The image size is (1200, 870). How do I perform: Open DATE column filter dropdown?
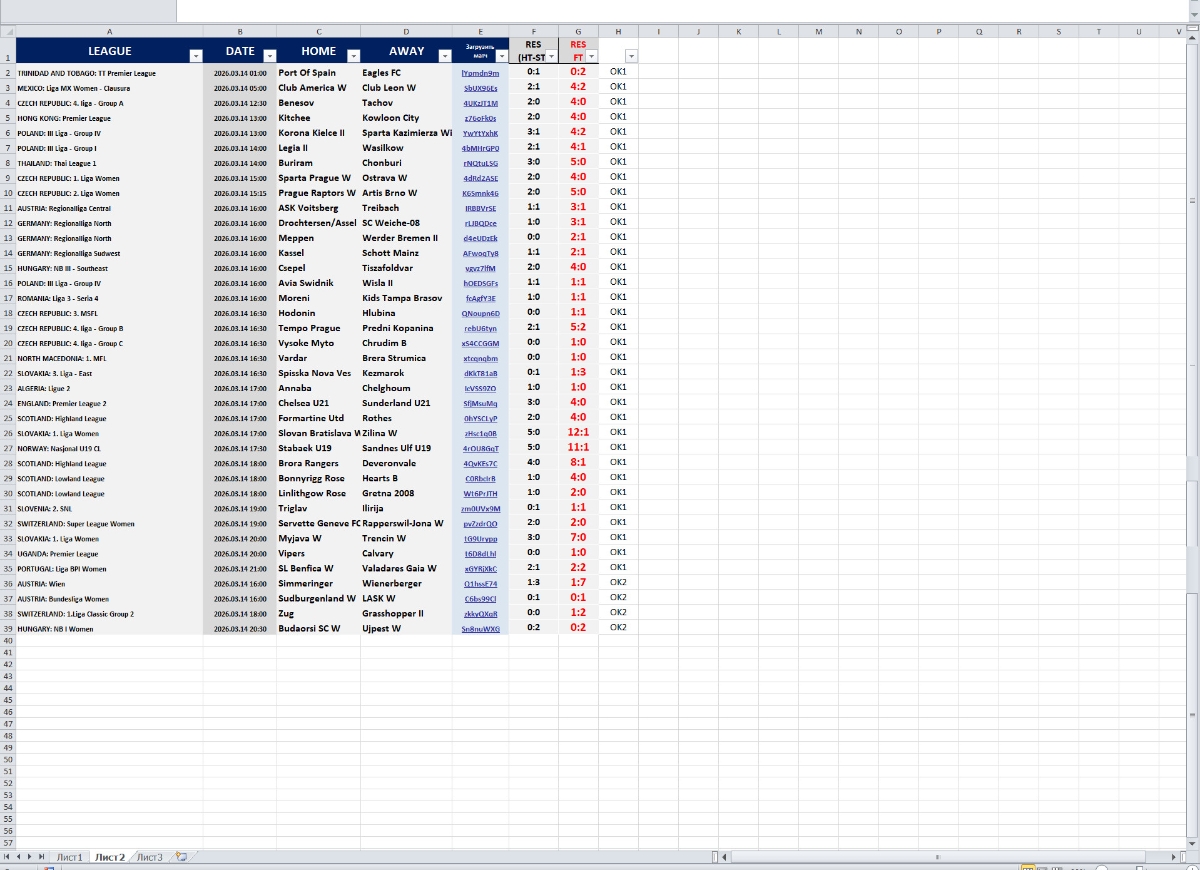pyautogui.click(x=269, y=56)
